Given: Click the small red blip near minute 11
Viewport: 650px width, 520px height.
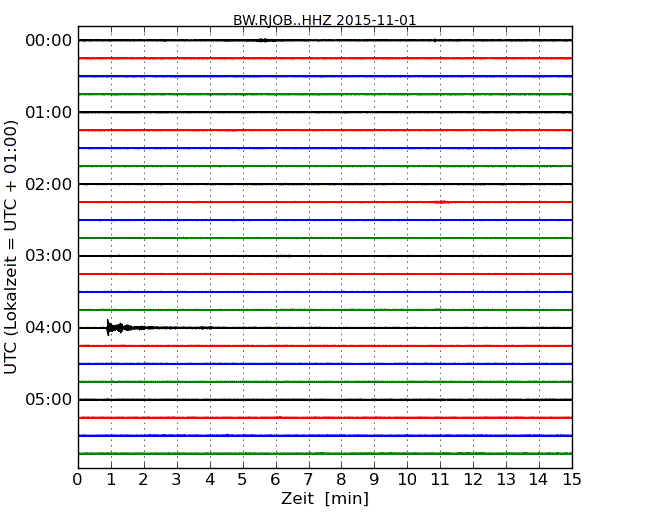Looking at the screenshot, I should pyautogui.click(x=442, y=202).
